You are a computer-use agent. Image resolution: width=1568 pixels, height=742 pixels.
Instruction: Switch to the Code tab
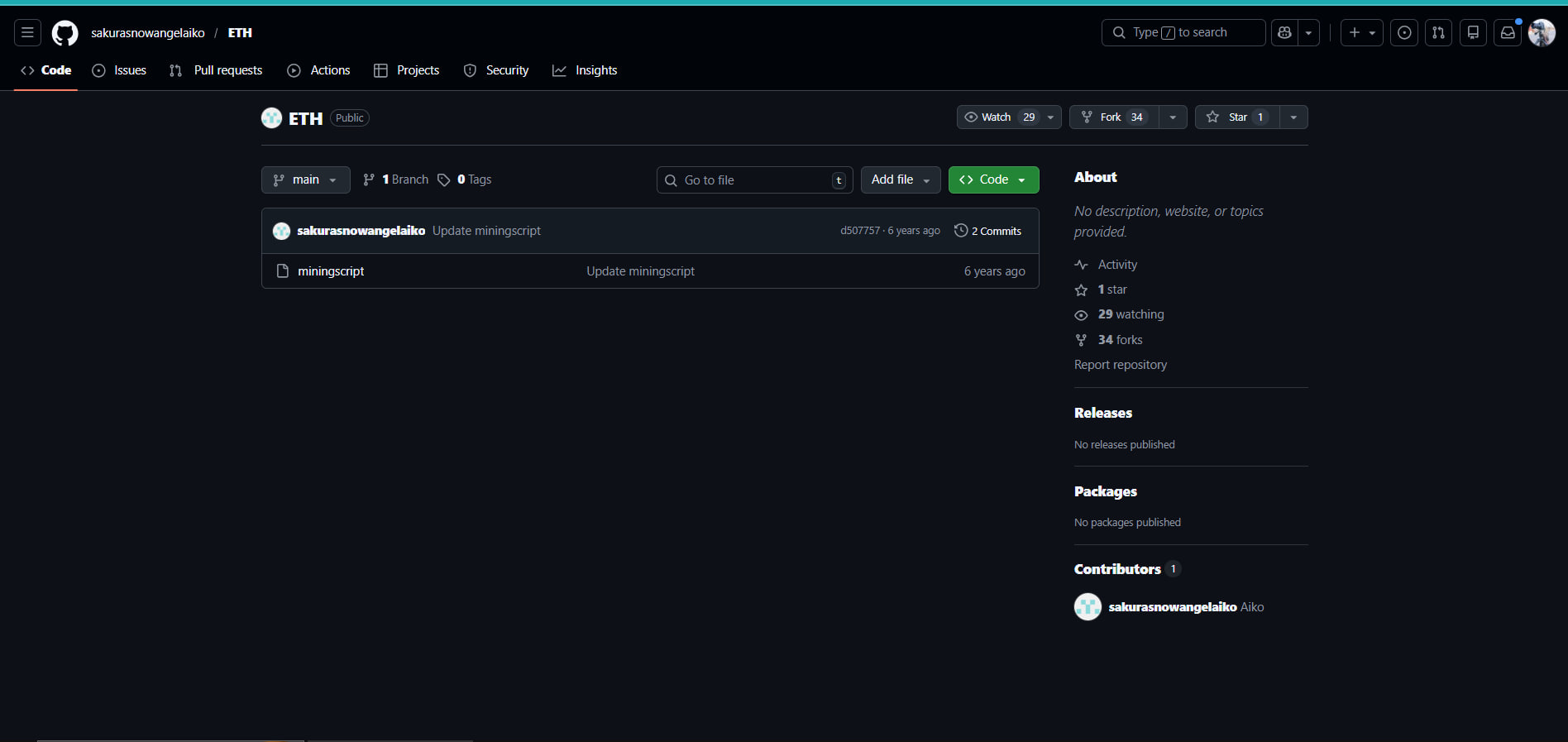pos(46,70)
